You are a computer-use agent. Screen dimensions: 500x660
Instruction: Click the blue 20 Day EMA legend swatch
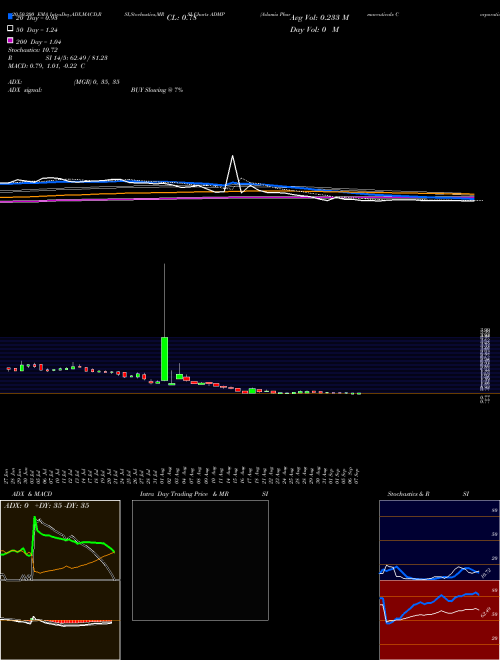[x=10, y=16]
